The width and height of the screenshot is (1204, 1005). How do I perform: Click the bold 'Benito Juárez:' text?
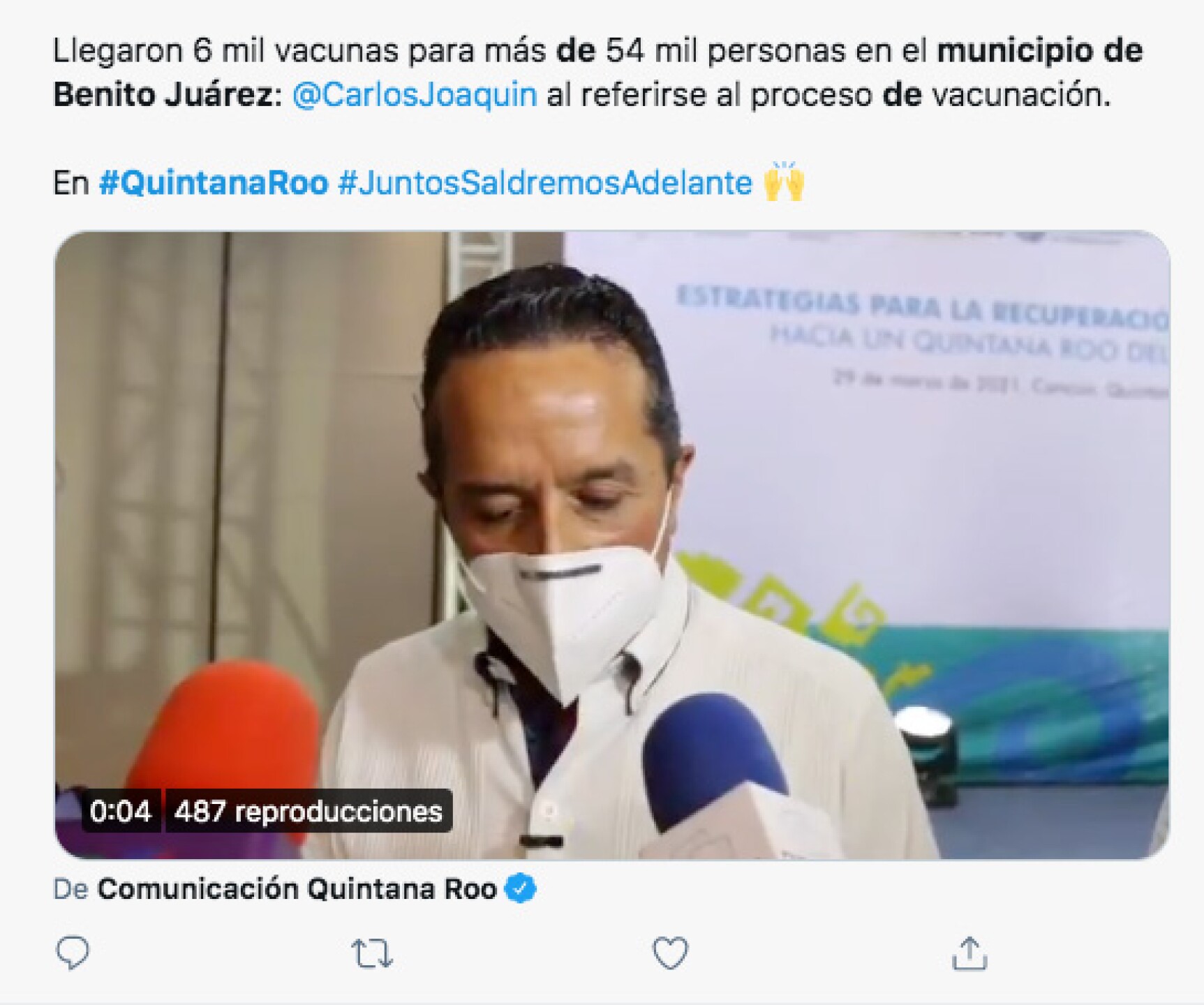168,95
